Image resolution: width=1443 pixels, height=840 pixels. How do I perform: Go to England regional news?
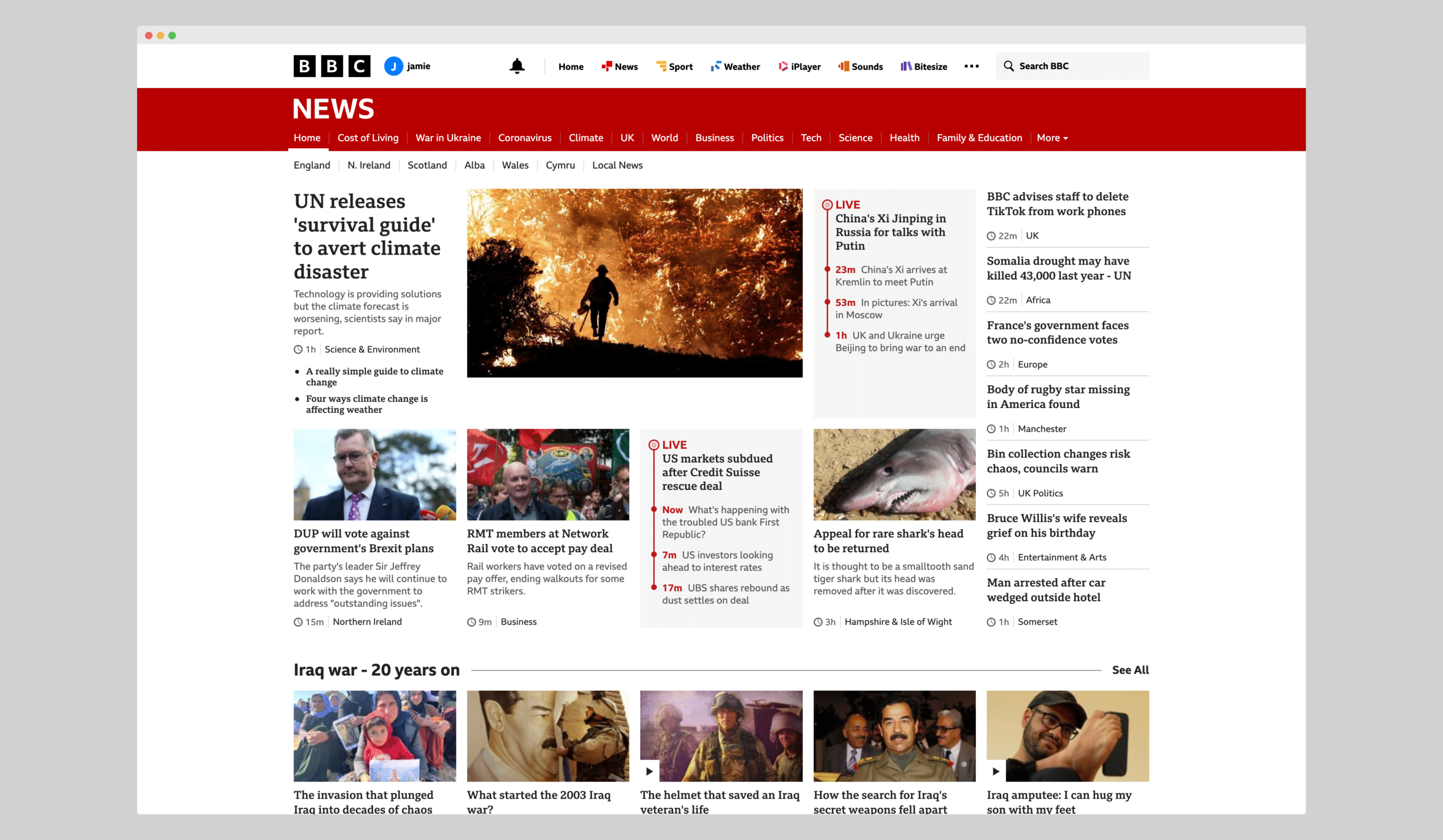312,166
